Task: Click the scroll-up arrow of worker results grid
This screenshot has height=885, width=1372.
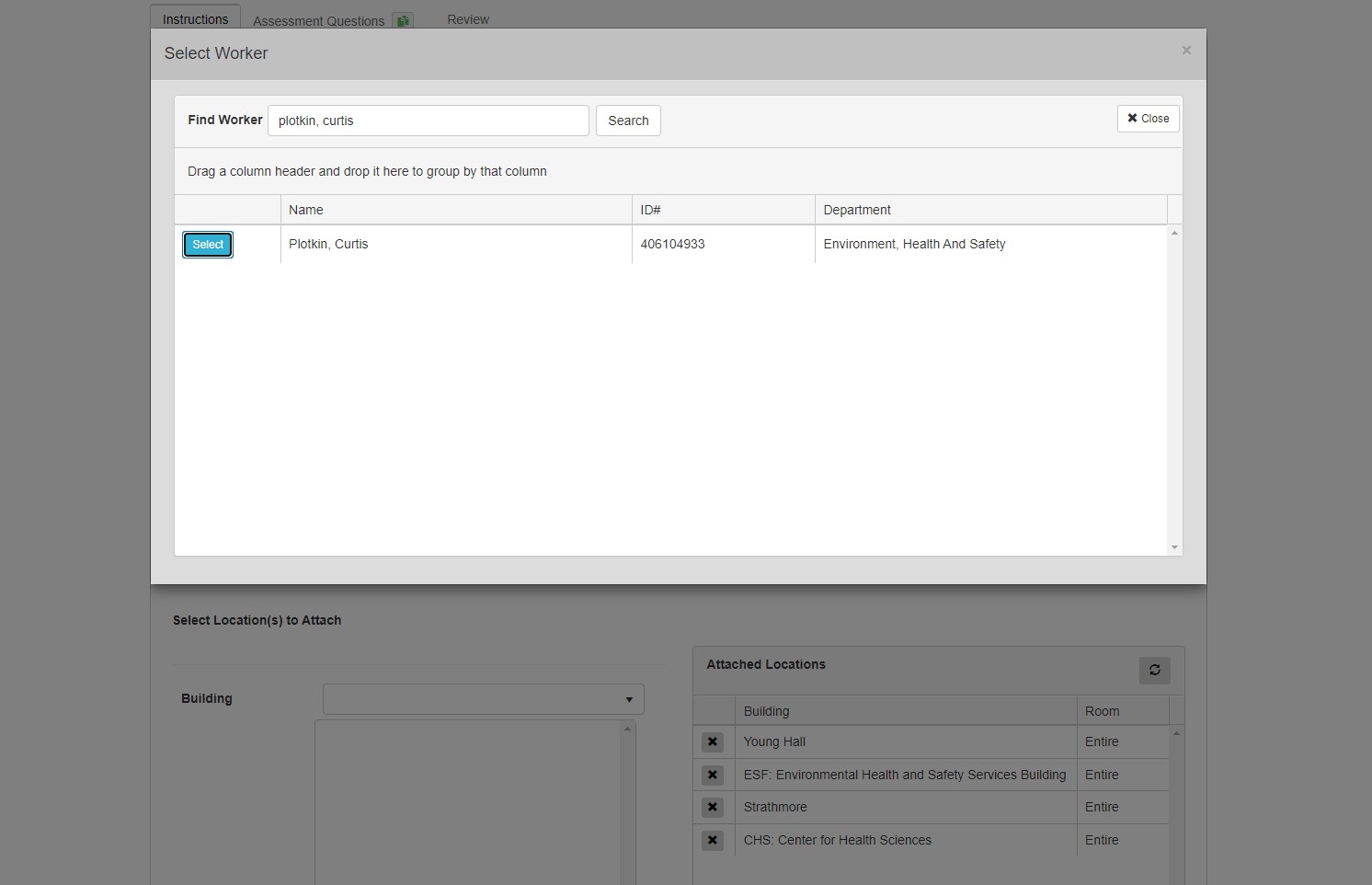Action: click(x=1174, y=234)
